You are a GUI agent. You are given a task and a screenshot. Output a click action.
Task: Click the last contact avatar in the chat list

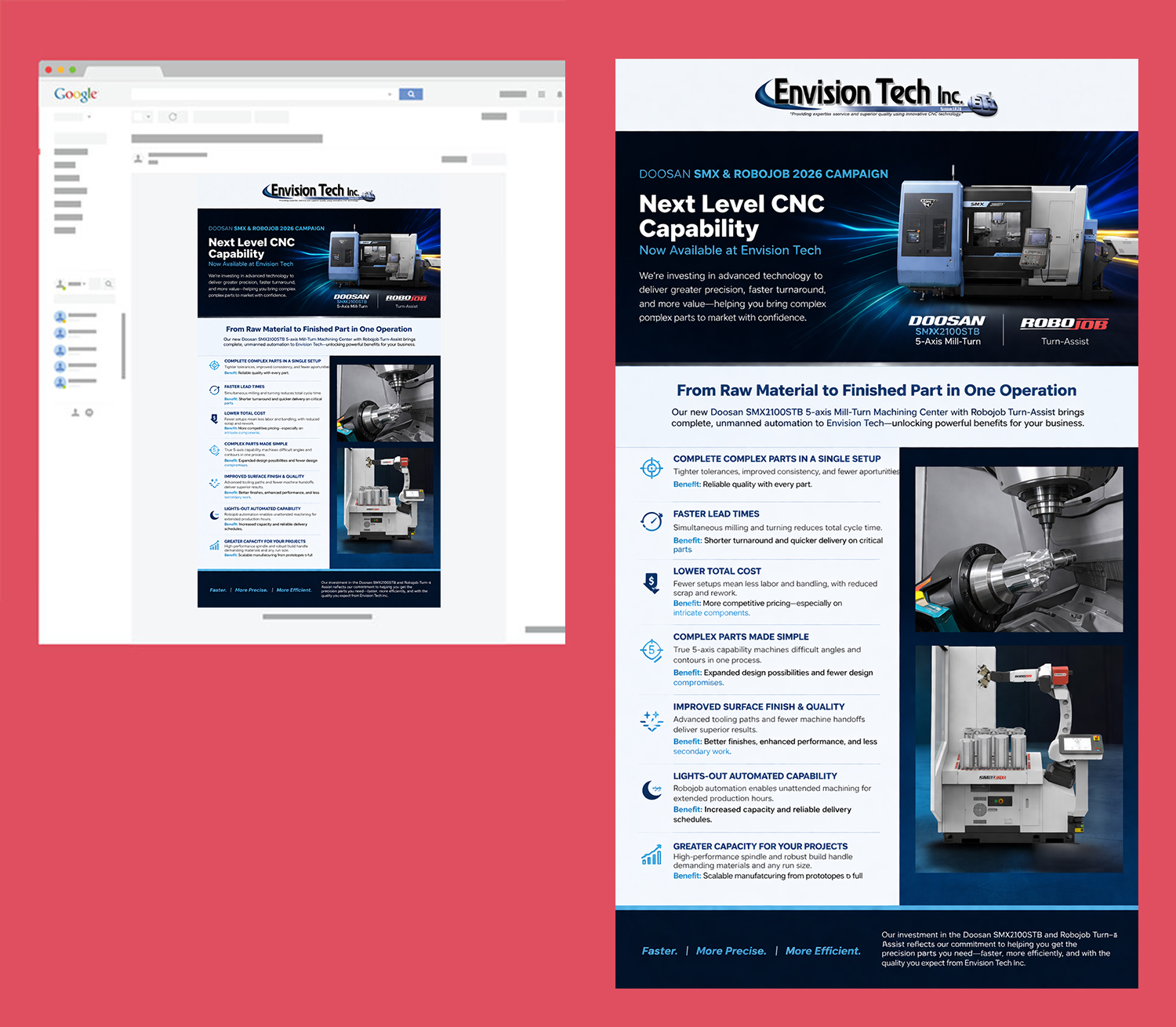[60, 383]
